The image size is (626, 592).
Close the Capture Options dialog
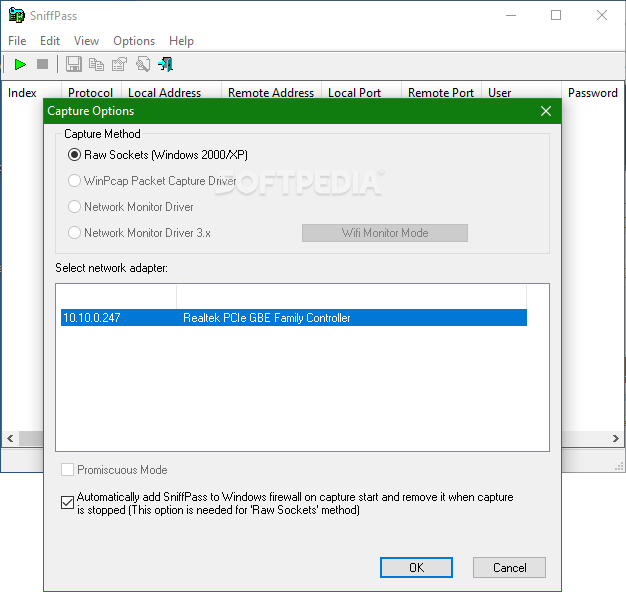tap(546, 111)
